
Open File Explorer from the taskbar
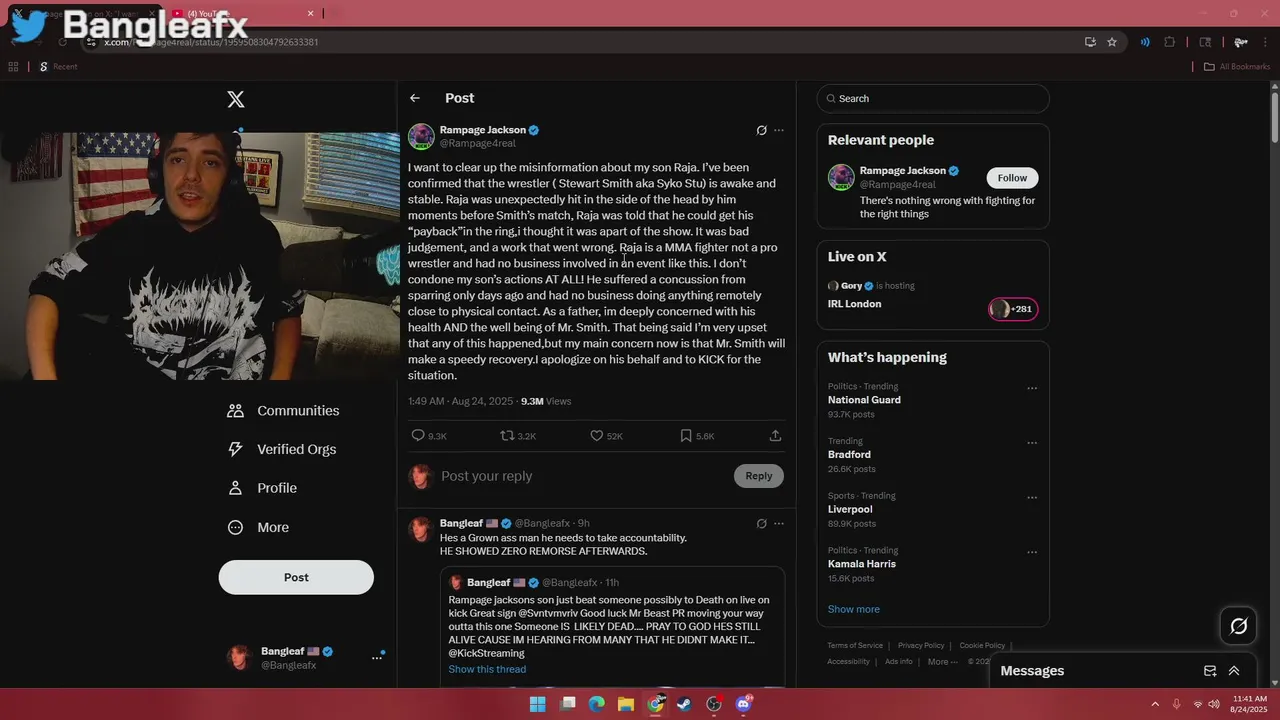tap(625, 704)
